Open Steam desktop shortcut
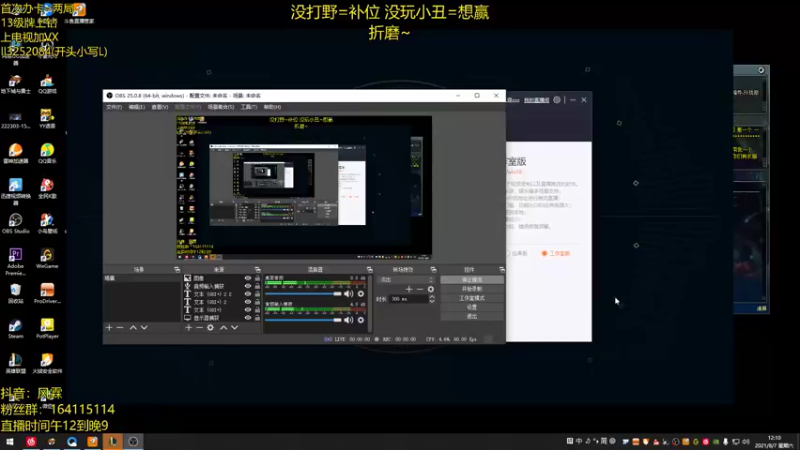The image size is (800, 450). (15, 329)
